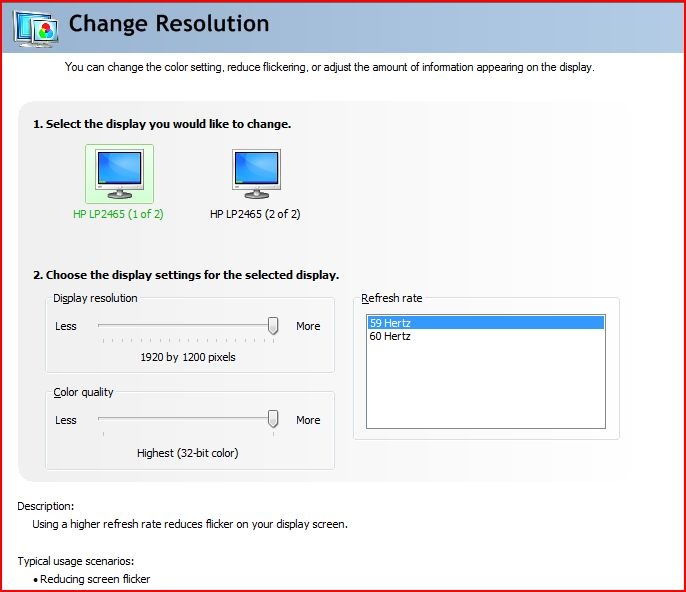Click "Less" label beside Display resolution slider
The image size is (686, 592).
point(66,326)
